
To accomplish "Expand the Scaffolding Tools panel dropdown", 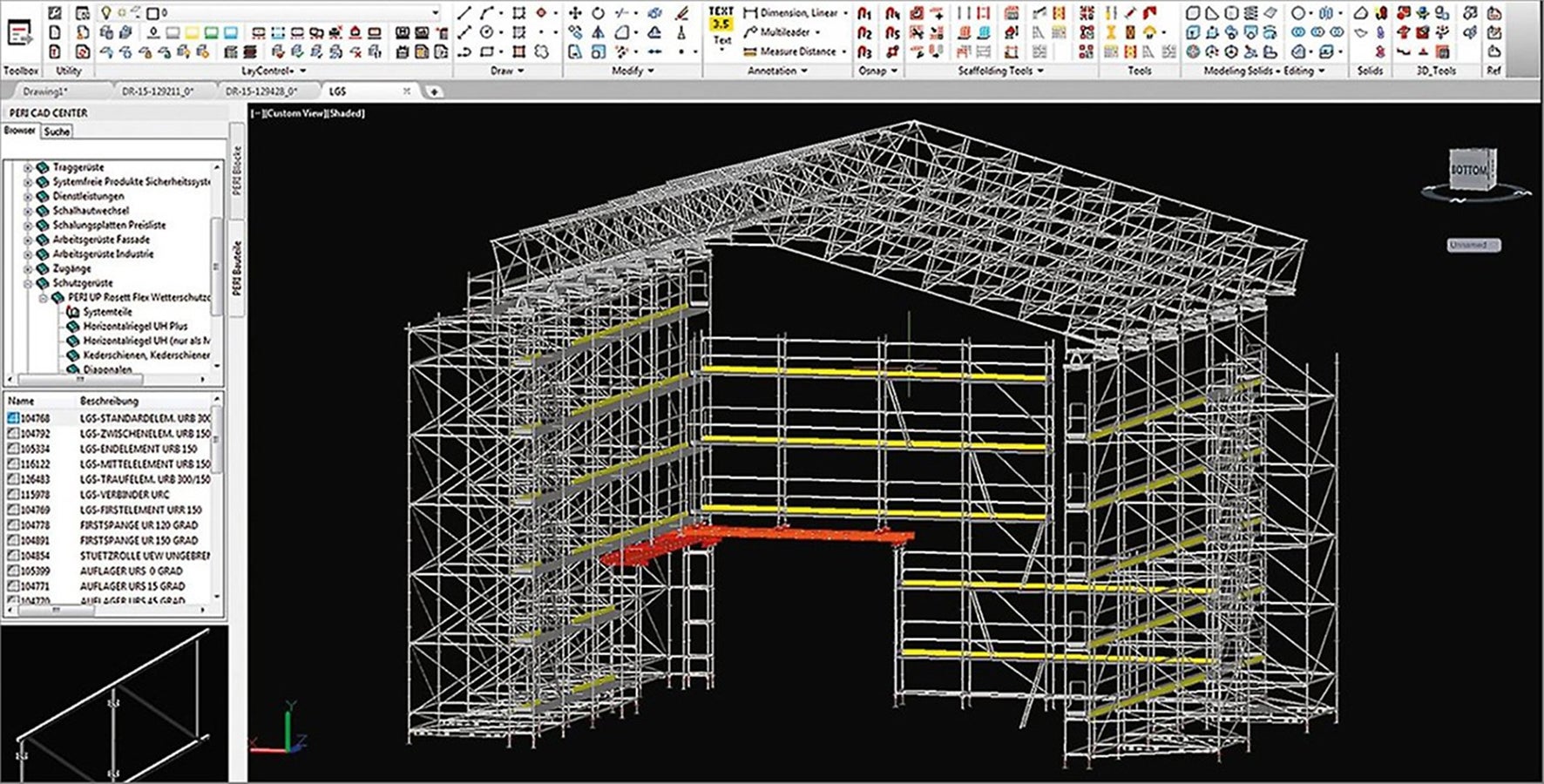I will [x=1042, y=71].
